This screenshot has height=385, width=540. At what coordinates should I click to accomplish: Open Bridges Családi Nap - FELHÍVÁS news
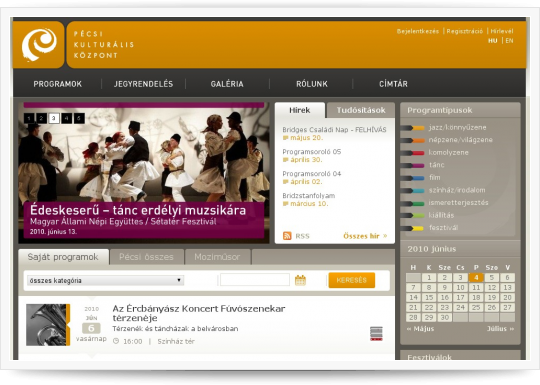(x=334, y=129)
